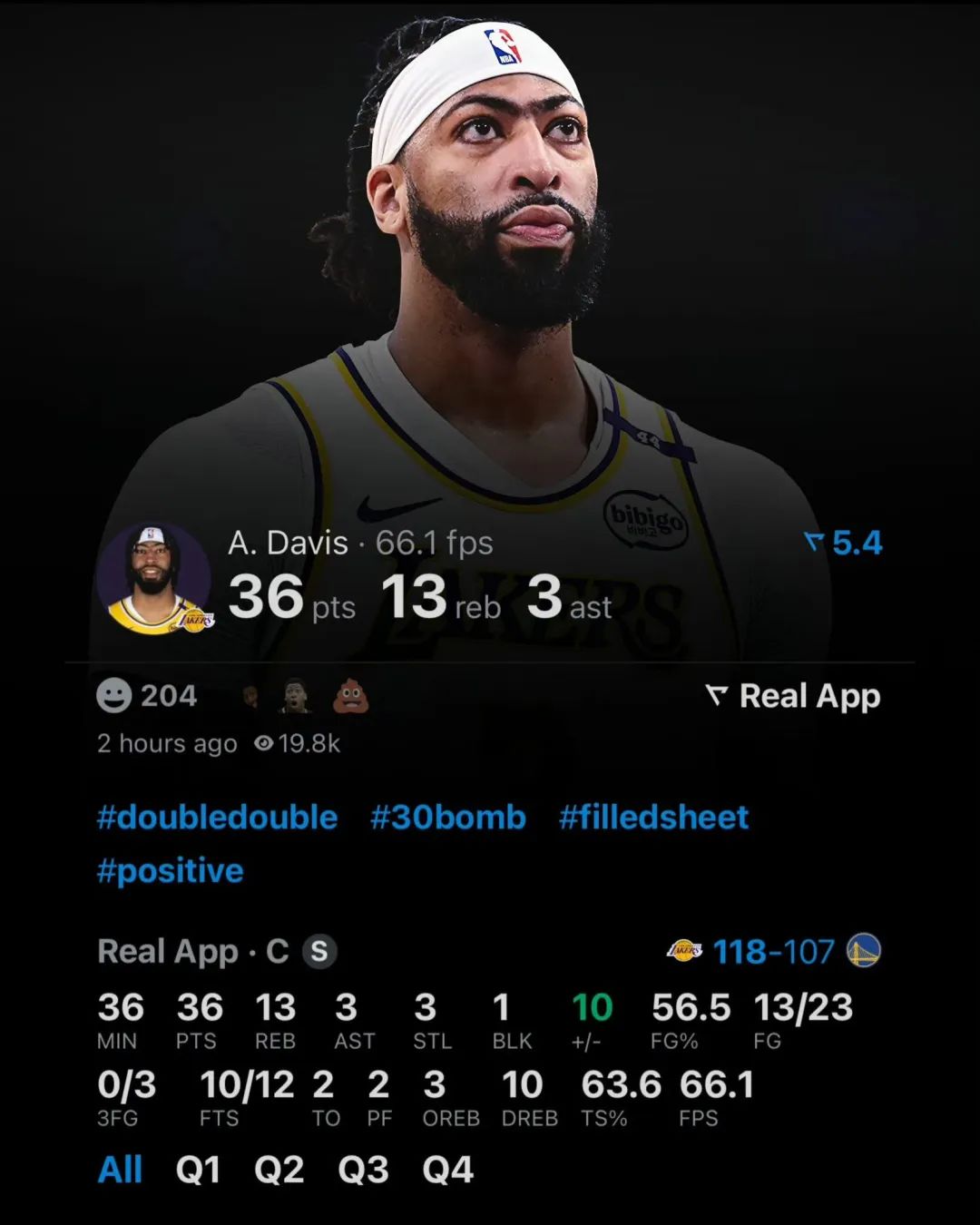Tap the poop emoji reaction
Screen dimensions: 980x1225
[x=351, y=697]
